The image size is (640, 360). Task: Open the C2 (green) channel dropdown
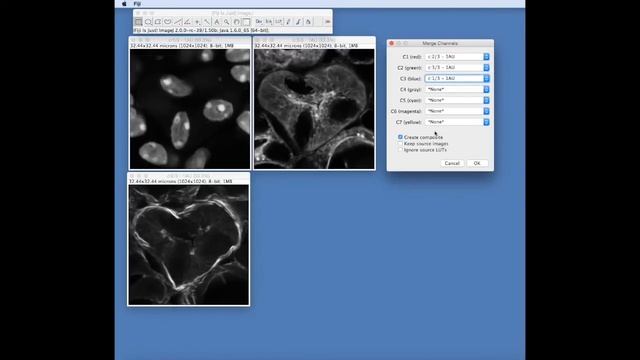[x=457, y=67]
